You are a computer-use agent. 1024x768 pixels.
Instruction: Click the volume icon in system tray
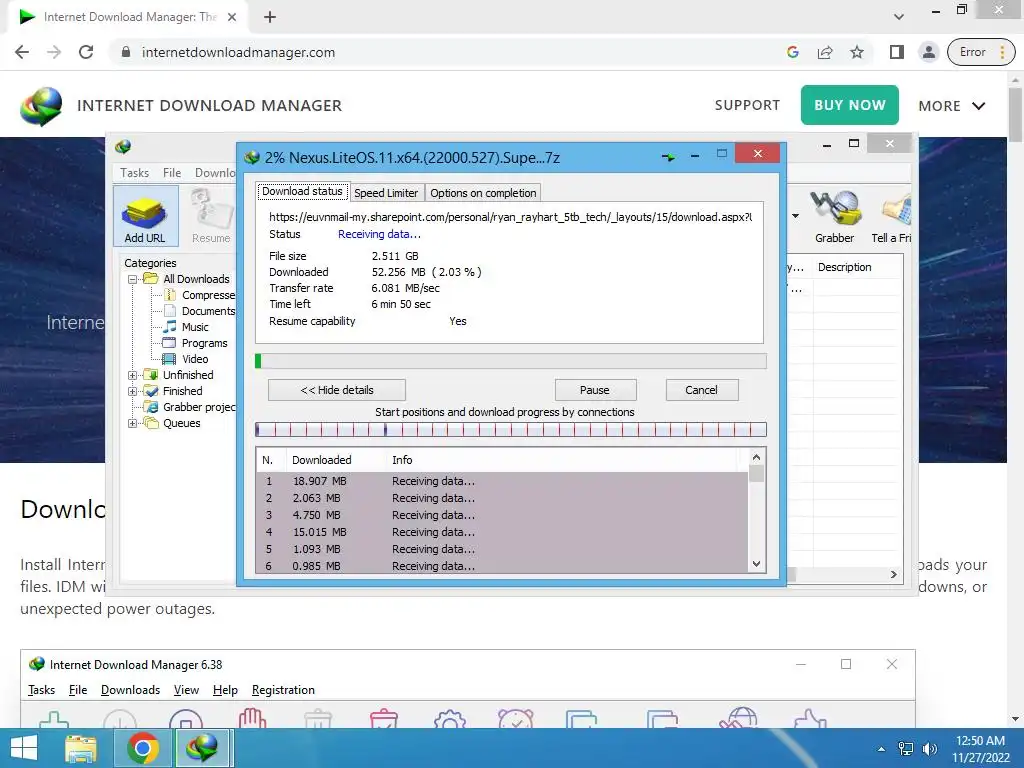click(930, 749)
